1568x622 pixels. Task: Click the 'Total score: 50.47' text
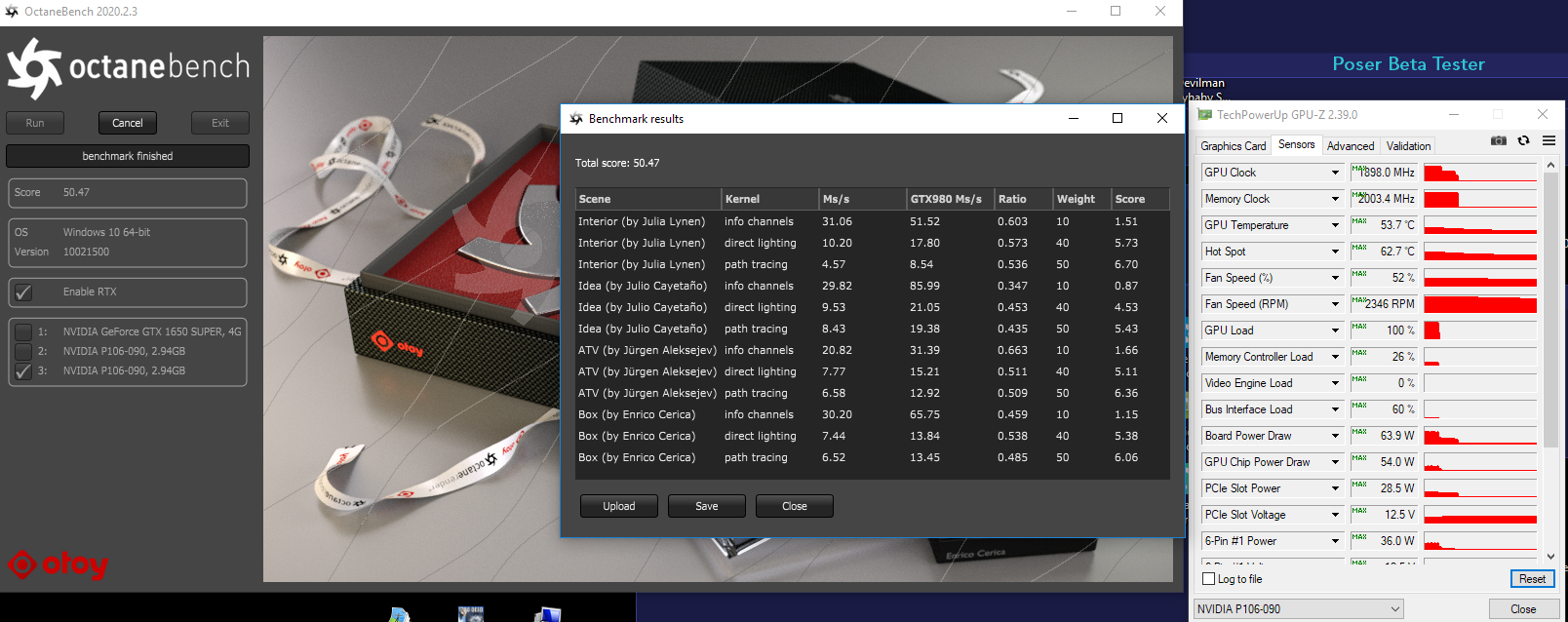[x=617, y=163]
